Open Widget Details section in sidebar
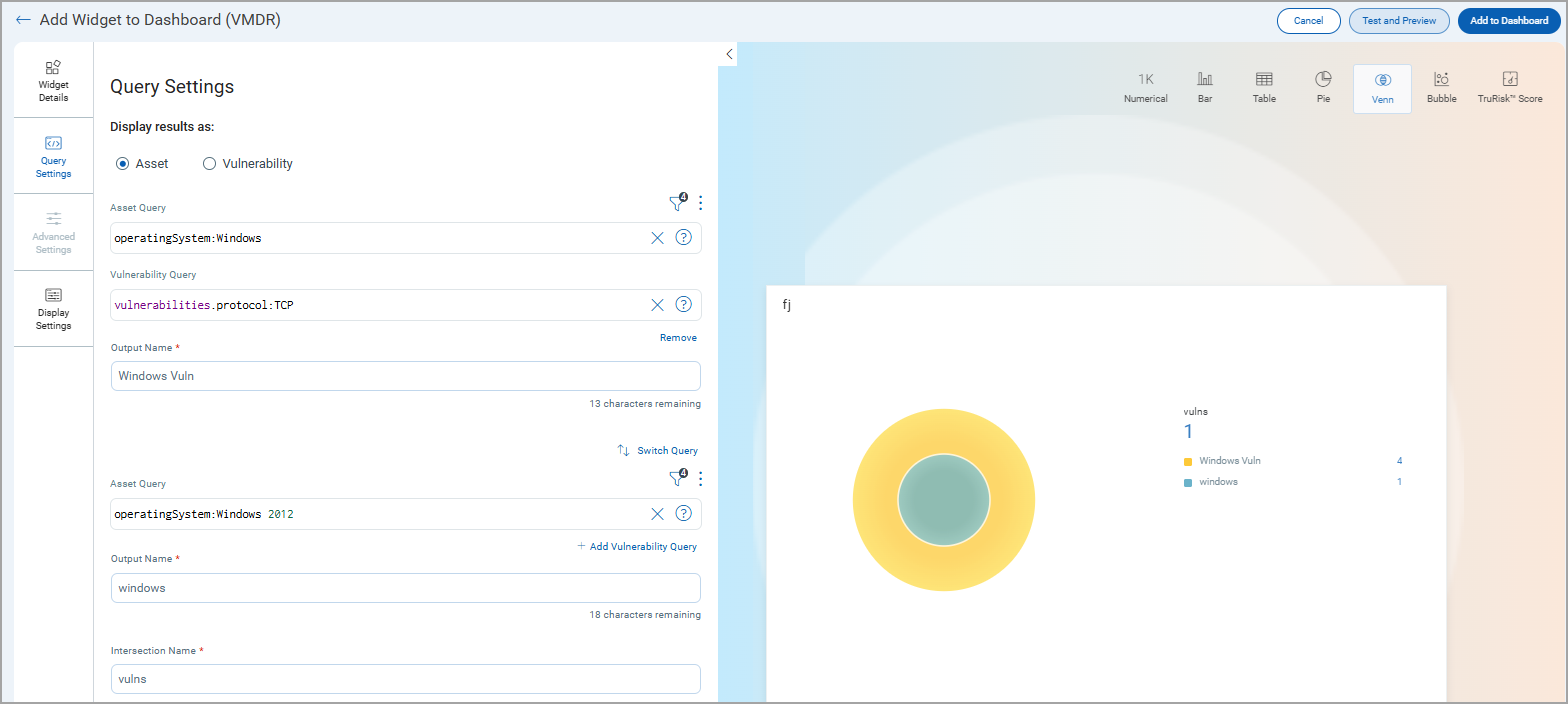 click(x=54, y=80)
